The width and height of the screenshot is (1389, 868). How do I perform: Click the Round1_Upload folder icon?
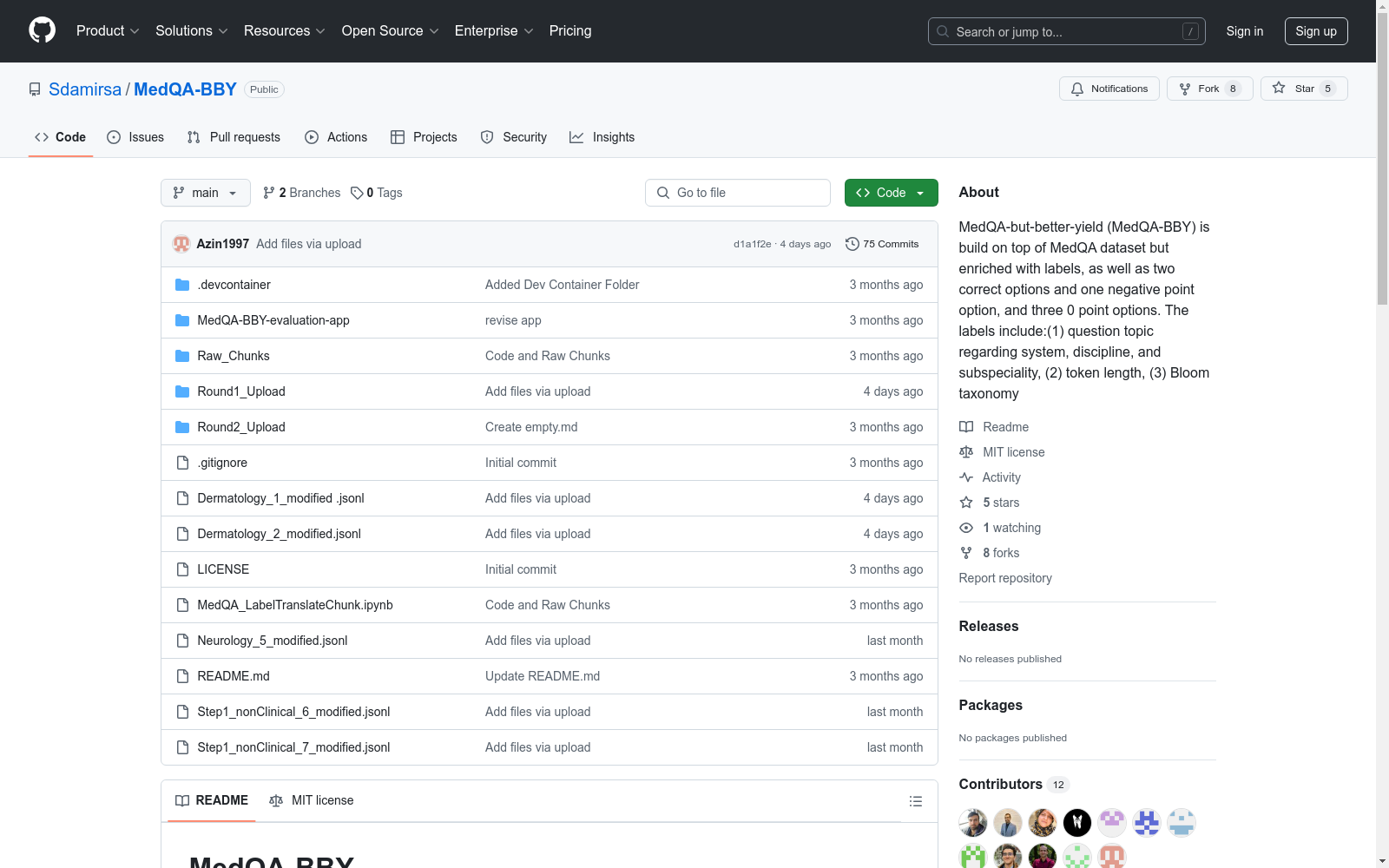(x=182, y=391)
